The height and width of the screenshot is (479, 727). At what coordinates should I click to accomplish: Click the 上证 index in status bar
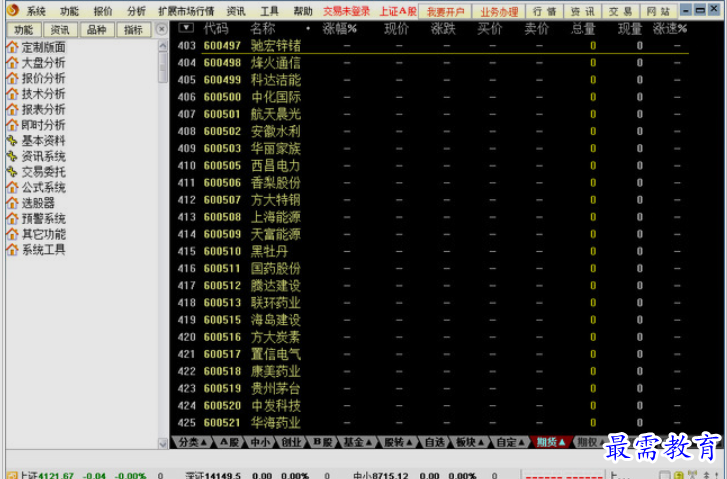(x=46, y=475)
